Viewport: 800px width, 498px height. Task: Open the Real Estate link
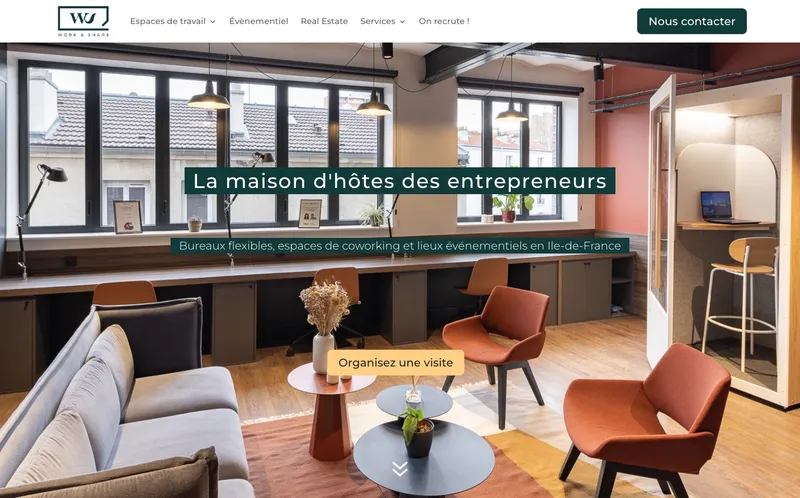coord(324,21)
